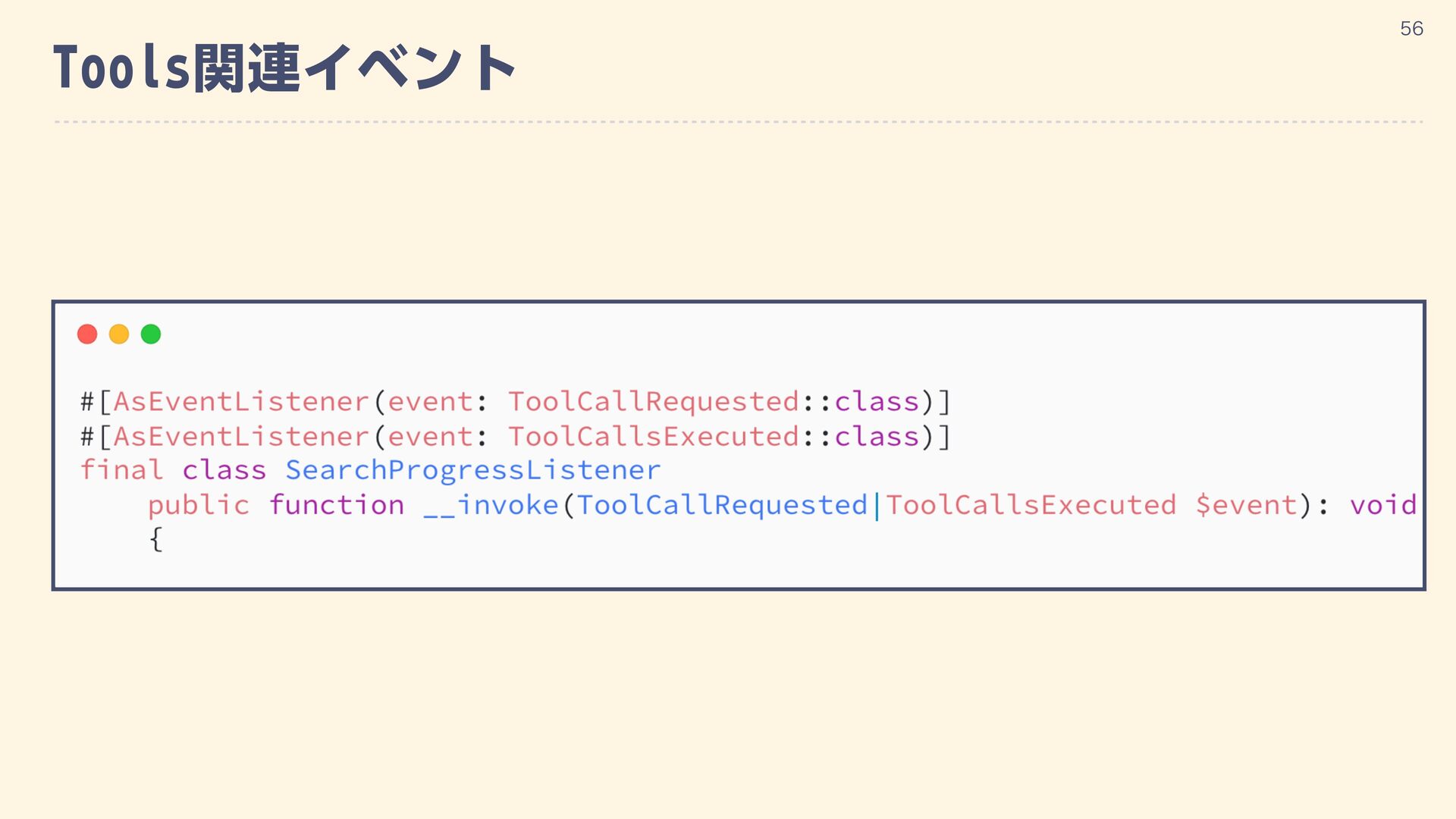Select the slide title Tools関連イベント
This screenshot has width=1456, height=819.
284,68
